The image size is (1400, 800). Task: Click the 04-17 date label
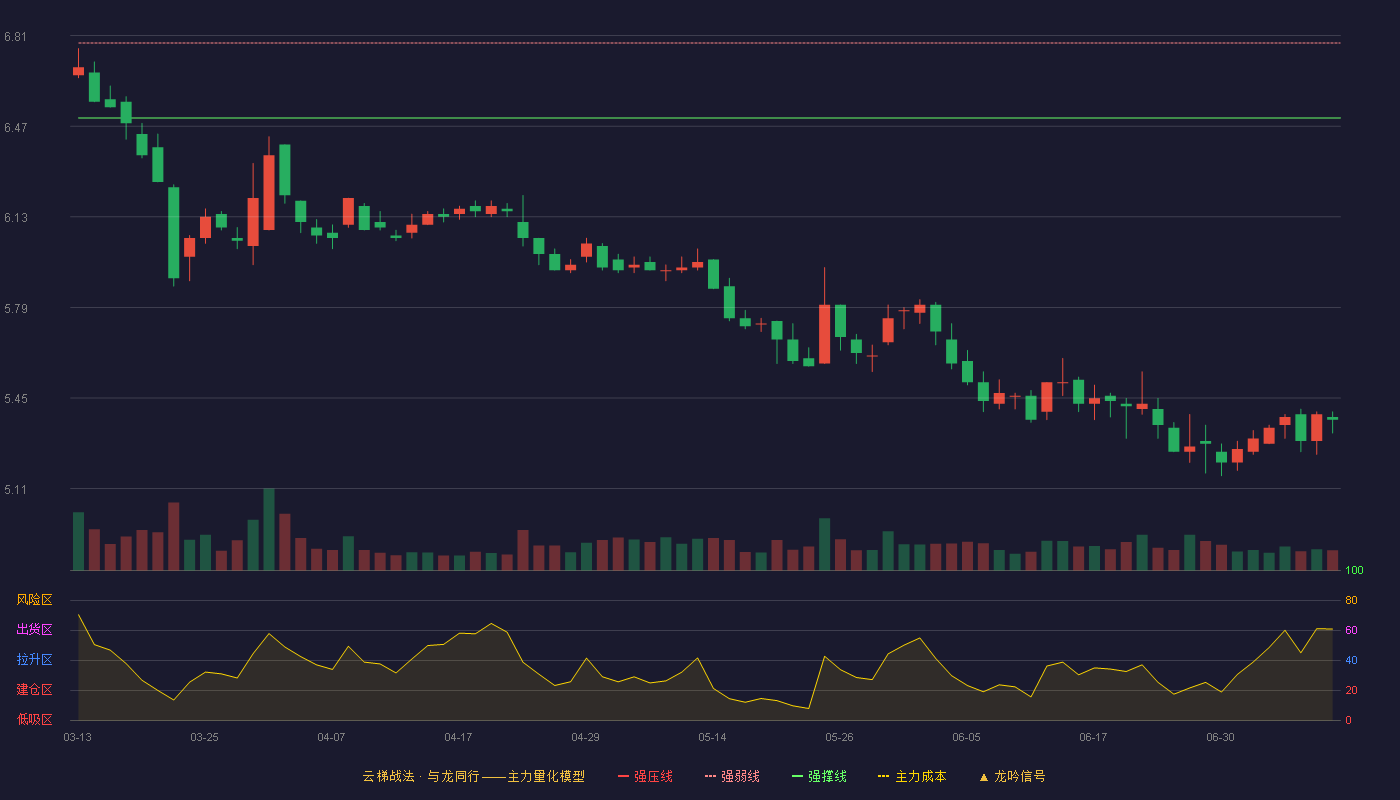pos(458,737)
